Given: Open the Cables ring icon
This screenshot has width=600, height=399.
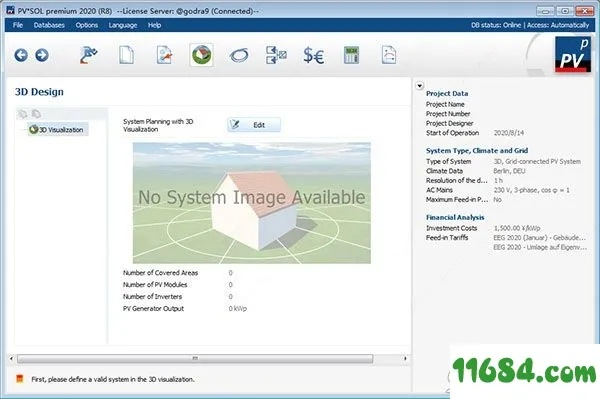Looking at the screenshot, I should click(239, 55).
